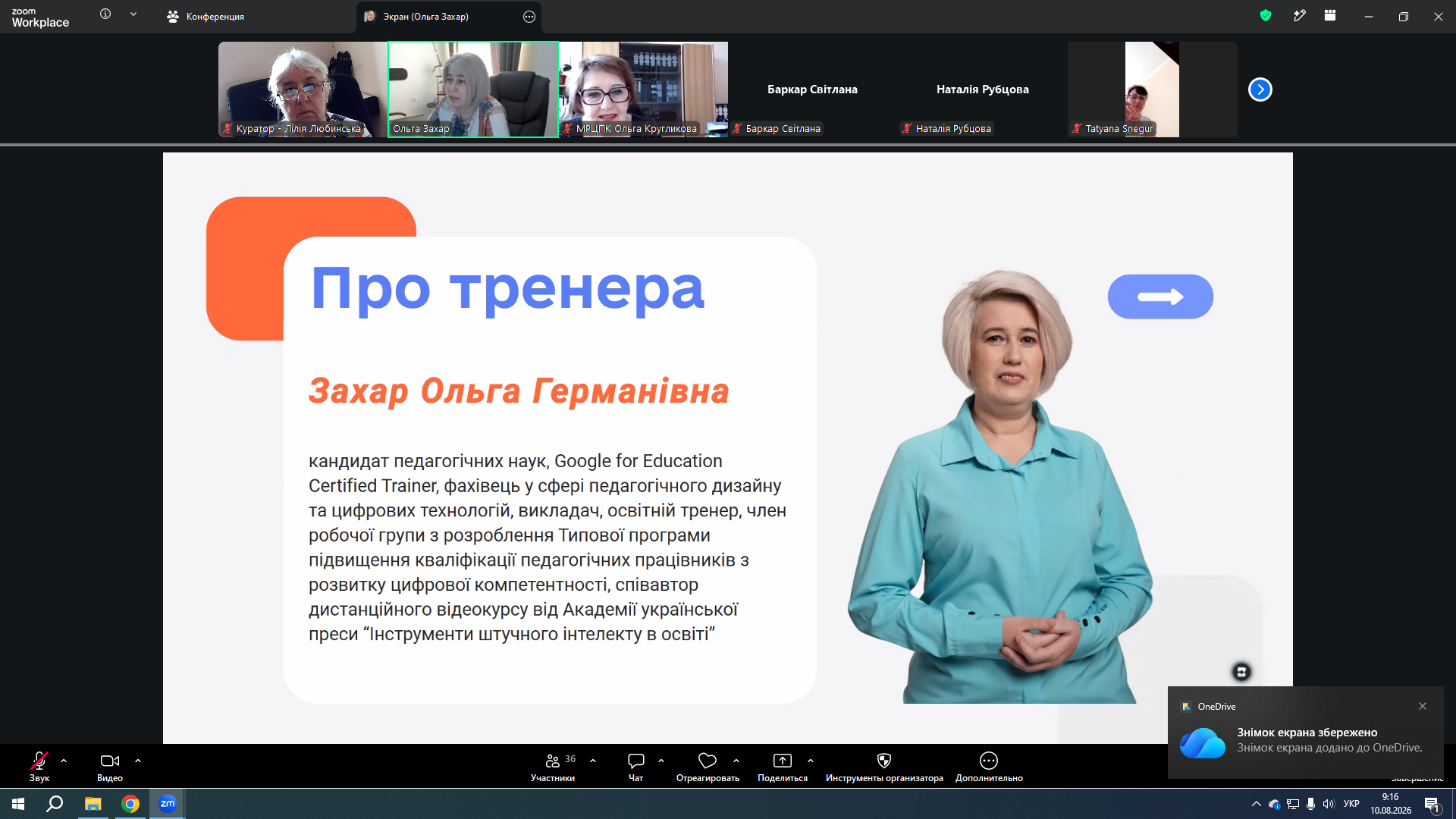Open Windows notification center icon
Viewport: 1456px width, 819px height.
tap(1432, 804)
